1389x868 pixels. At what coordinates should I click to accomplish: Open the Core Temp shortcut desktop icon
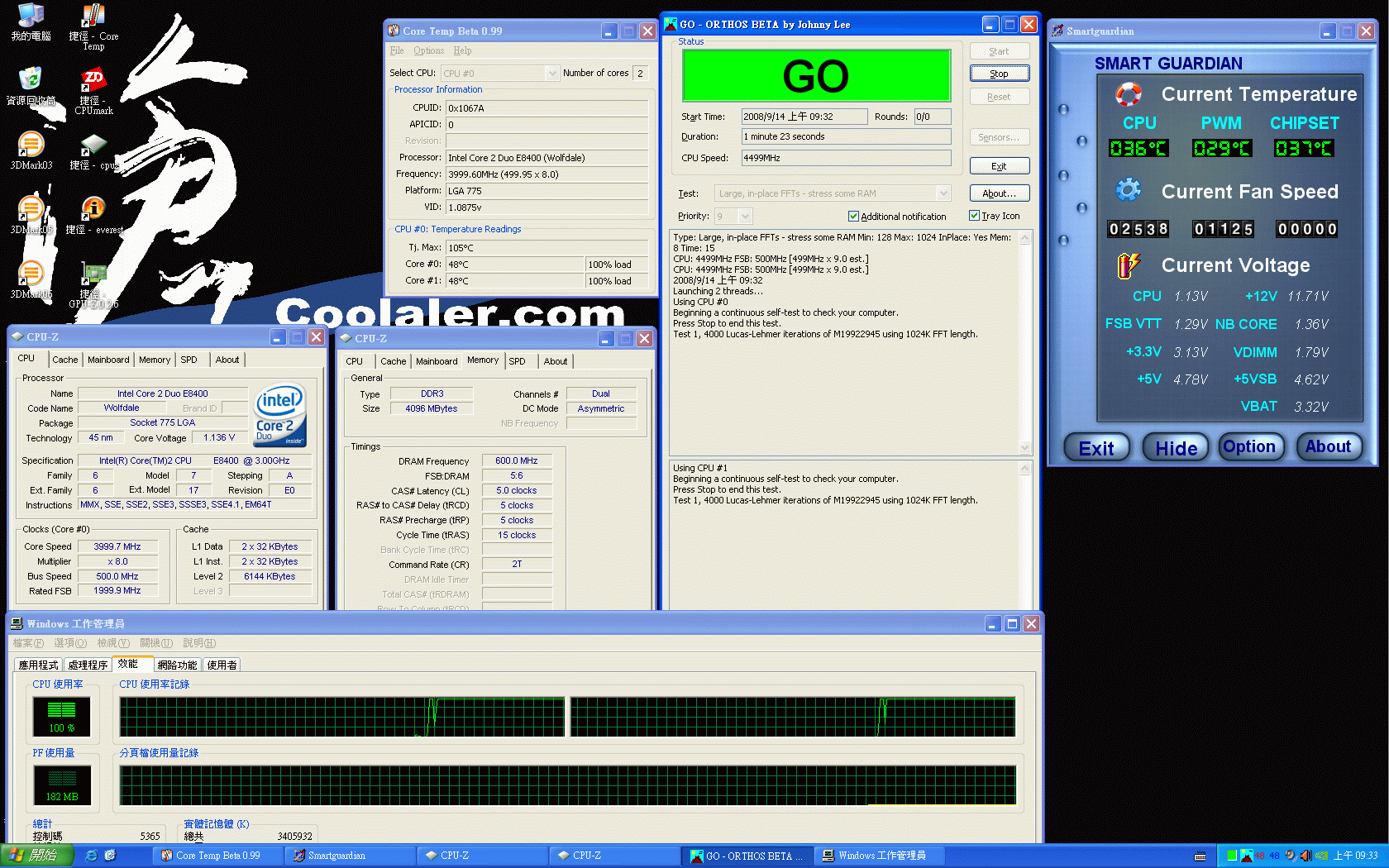click(93, 25)
